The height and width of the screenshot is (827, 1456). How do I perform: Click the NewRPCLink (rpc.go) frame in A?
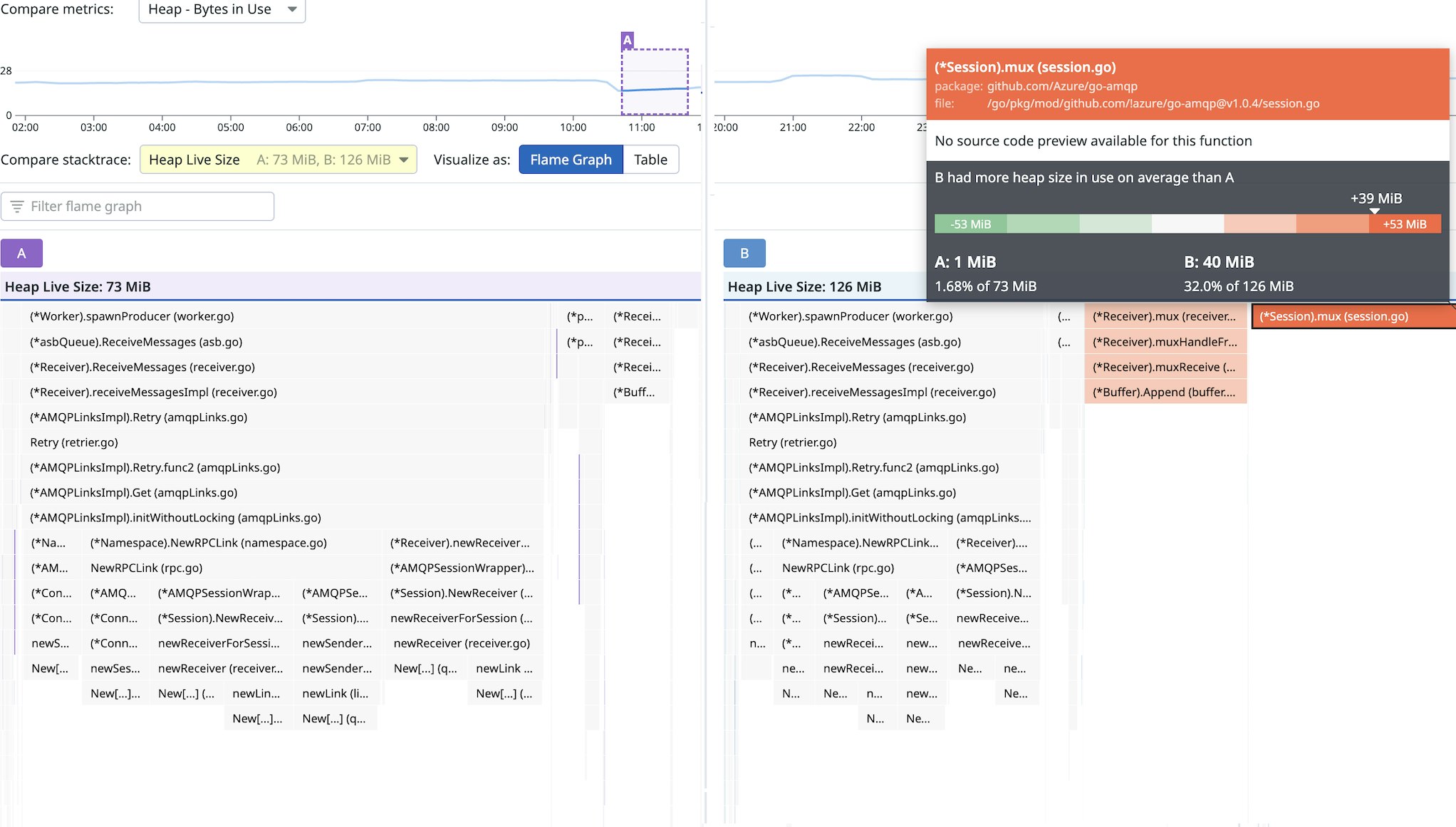(146, 568)
